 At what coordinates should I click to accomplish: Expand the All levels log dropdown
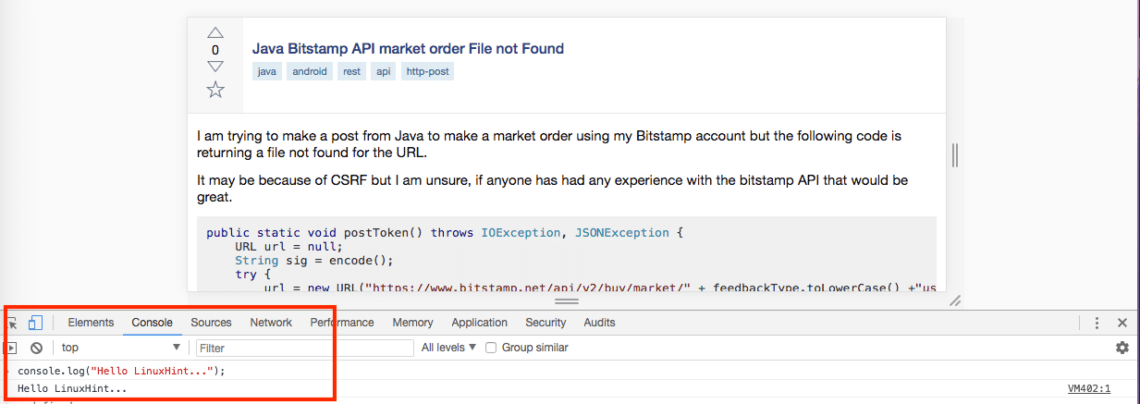(448, 348)
